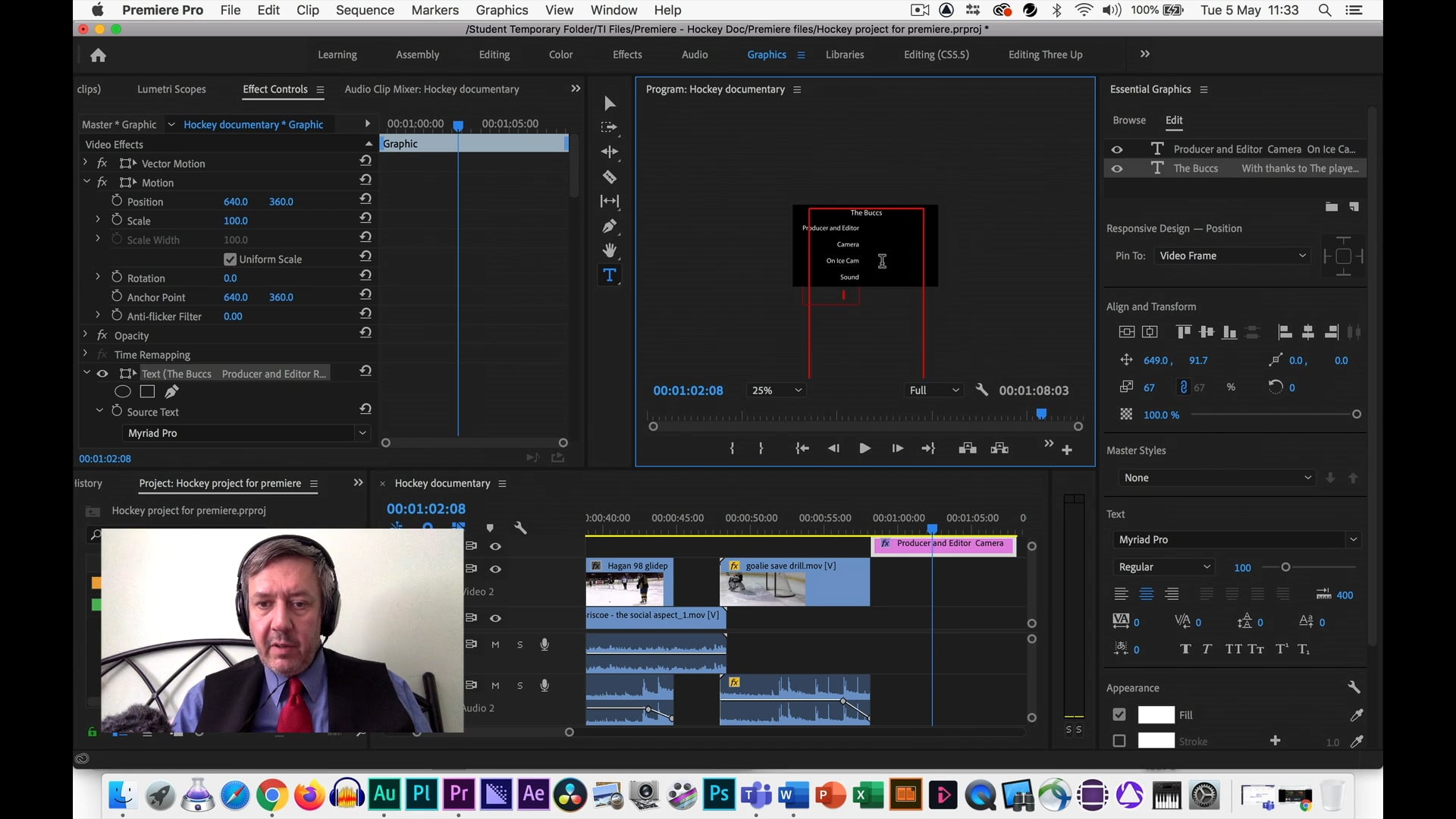Click the Home icon

click(98, 55)
